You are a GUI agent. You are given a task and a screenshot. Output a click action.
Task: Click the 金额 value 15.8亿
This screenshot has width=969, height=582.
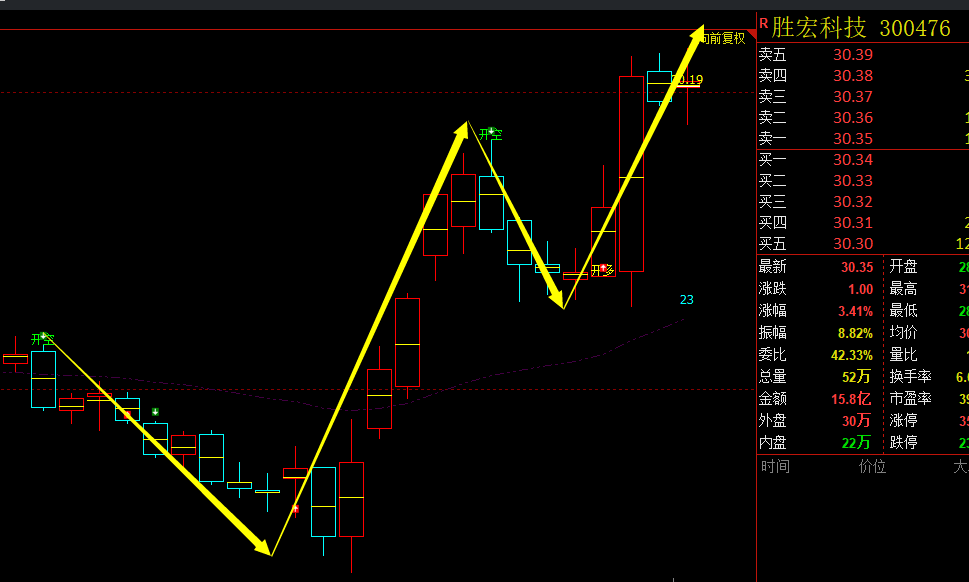click(x=853, y=399)
